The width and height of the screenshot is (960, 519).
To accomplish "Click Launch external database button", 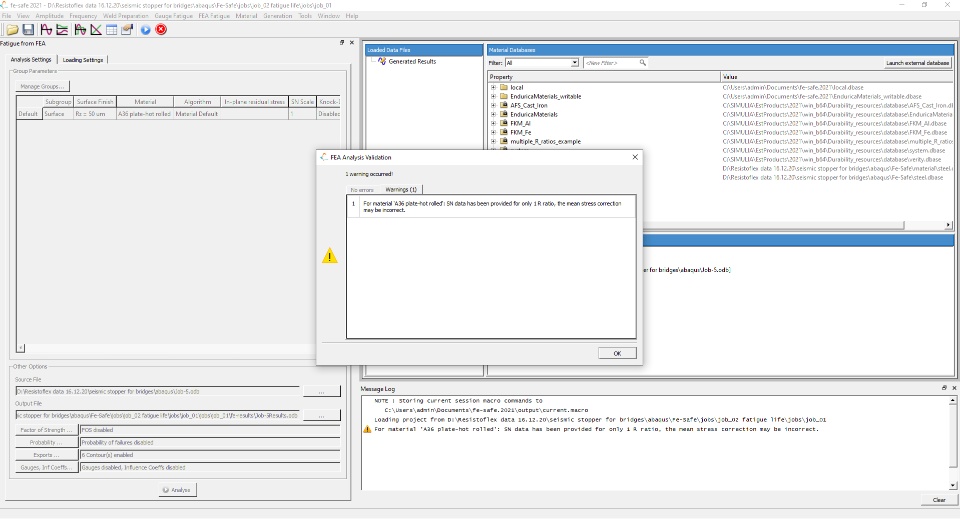I will tap(917, 62).
